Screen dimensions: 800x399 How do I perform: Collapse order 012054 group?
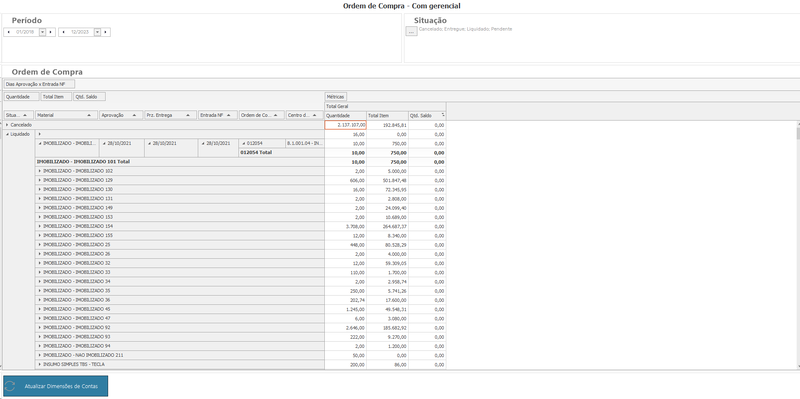[x=244, y=143]
